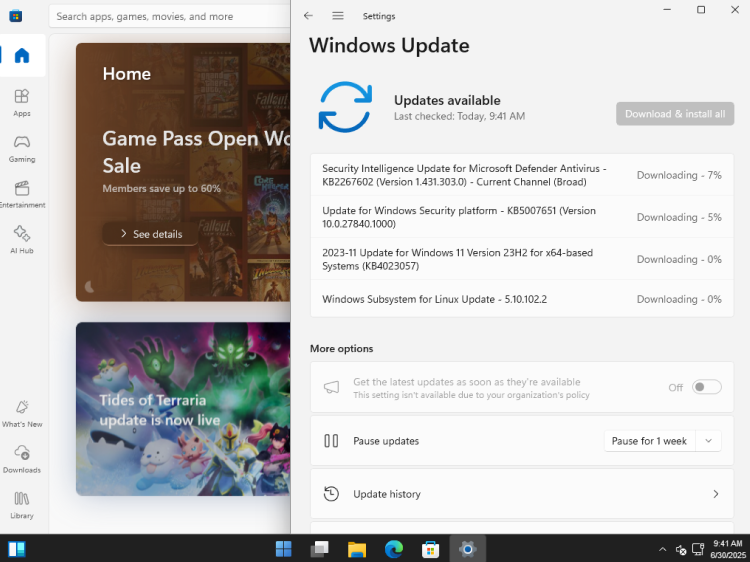750x562 pixels.
Task: Expand Update history chevron
Action: (x=716, y=494)
